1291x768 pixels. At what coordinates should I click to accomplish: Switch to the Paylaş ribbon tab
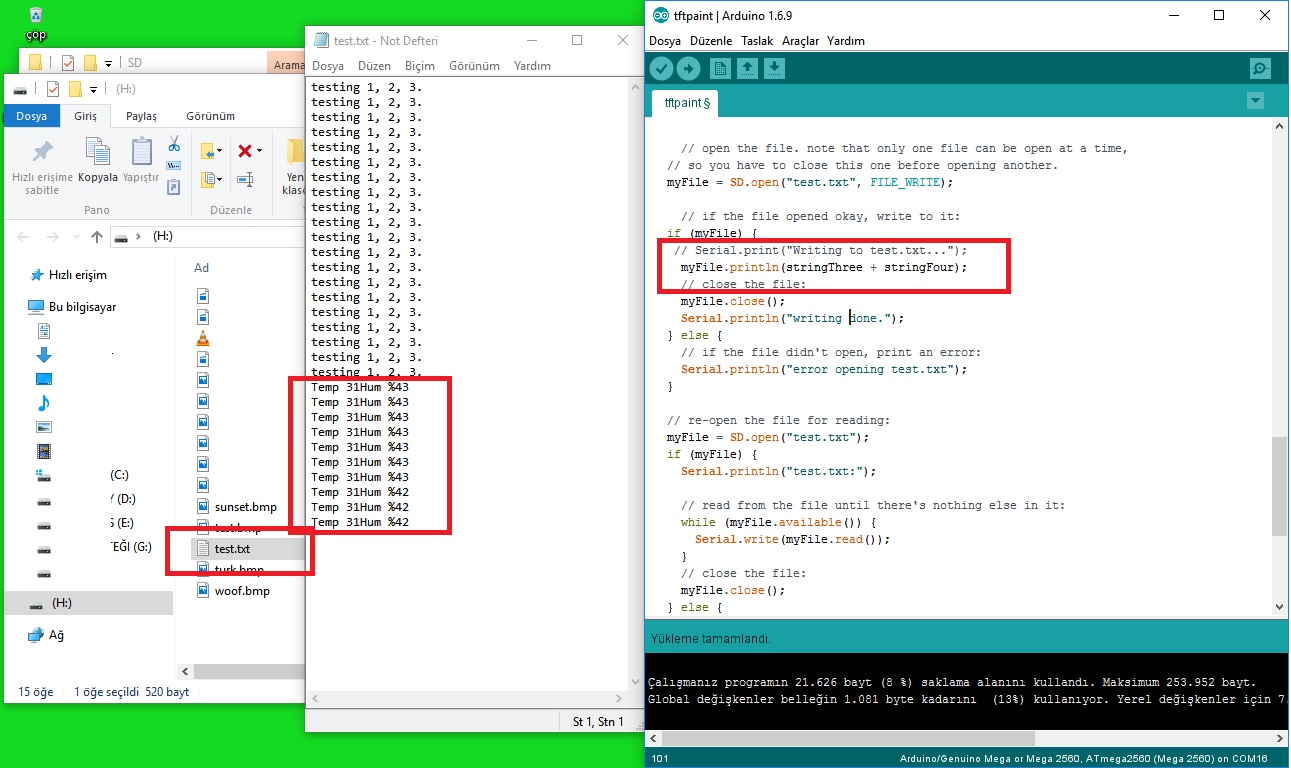141,116
